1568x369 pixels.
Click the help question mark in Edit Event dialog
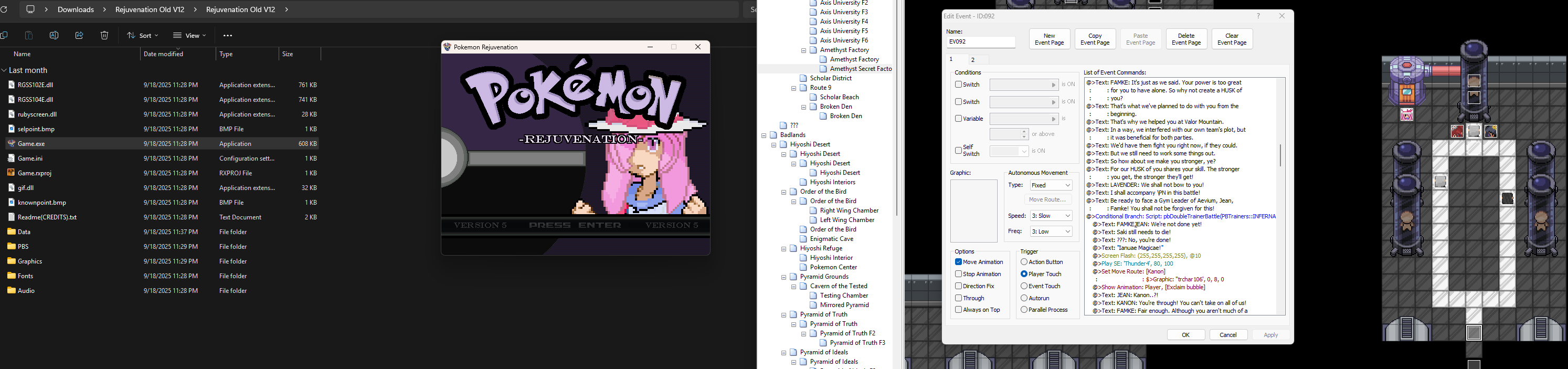pos(1259,16)
